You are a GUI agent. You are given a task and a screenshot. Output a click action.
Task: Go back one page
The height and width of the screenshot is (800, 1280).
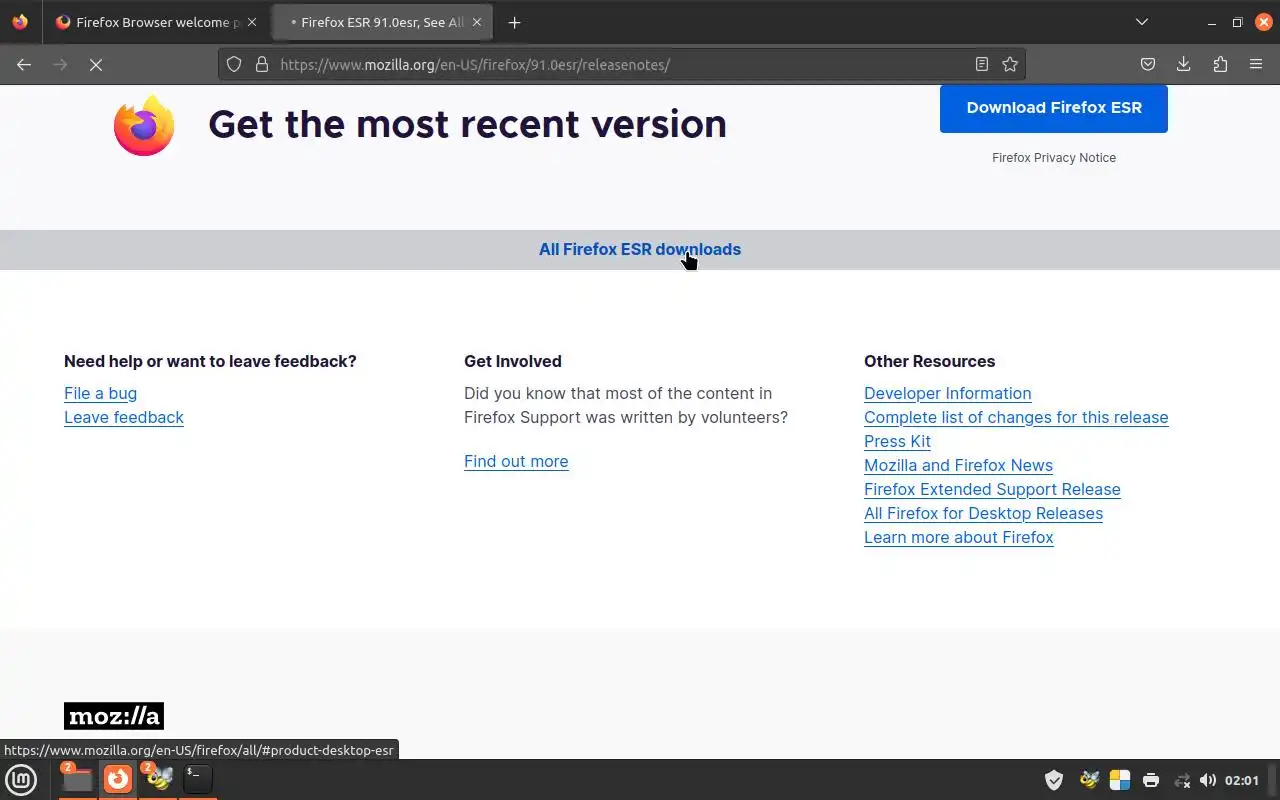pyautogui.click(x=24, y=64)
